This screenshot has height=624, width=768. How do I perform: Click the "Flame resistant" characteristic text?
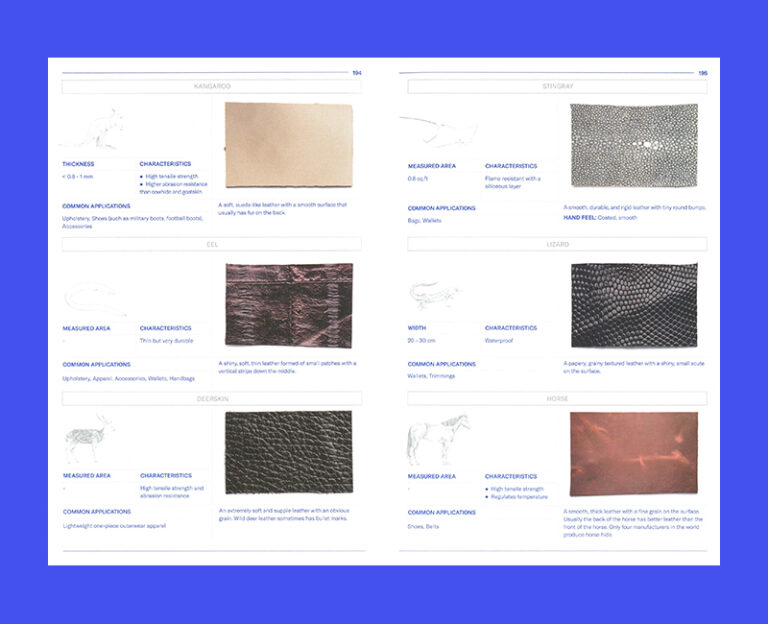click(513, 183)
